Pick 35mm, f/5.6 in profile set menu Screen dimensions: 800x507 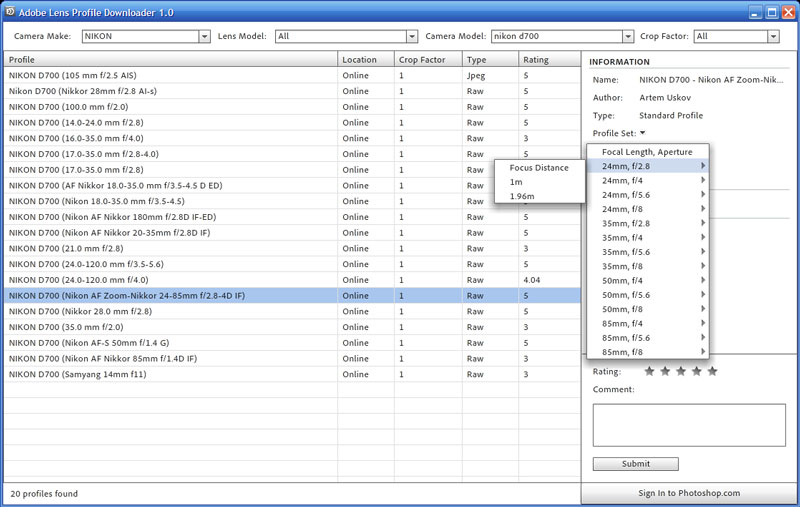(x=648, y=251)
